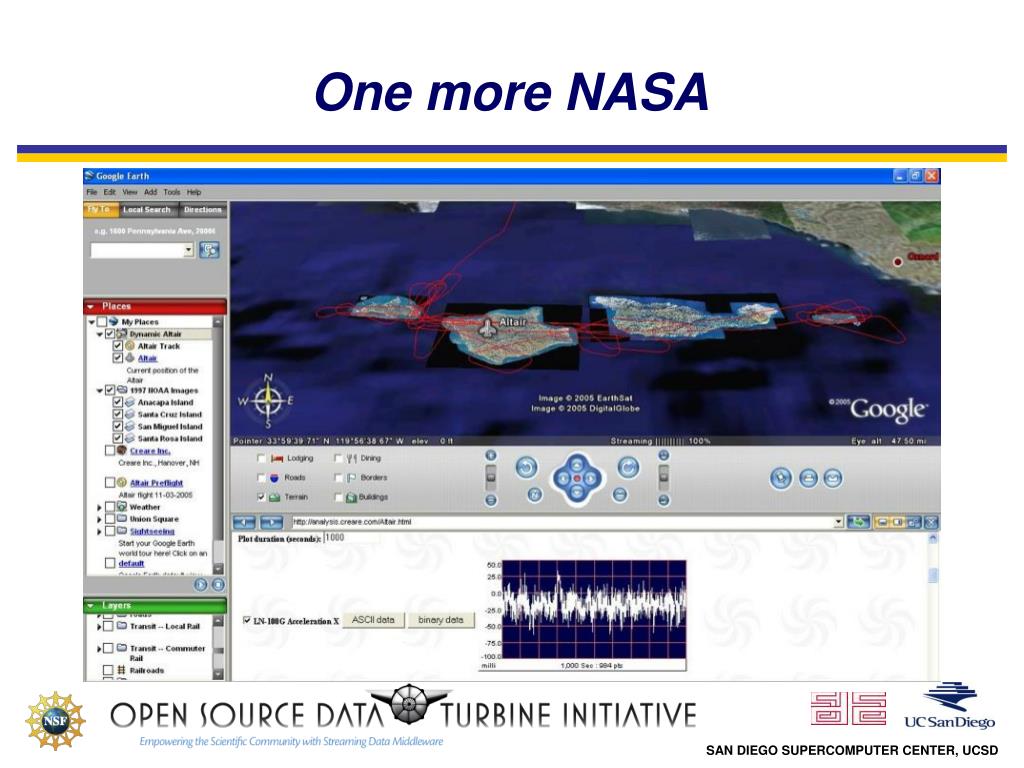Click the ASCII data button
The image size is (1024, 768).
coord(374,620)
